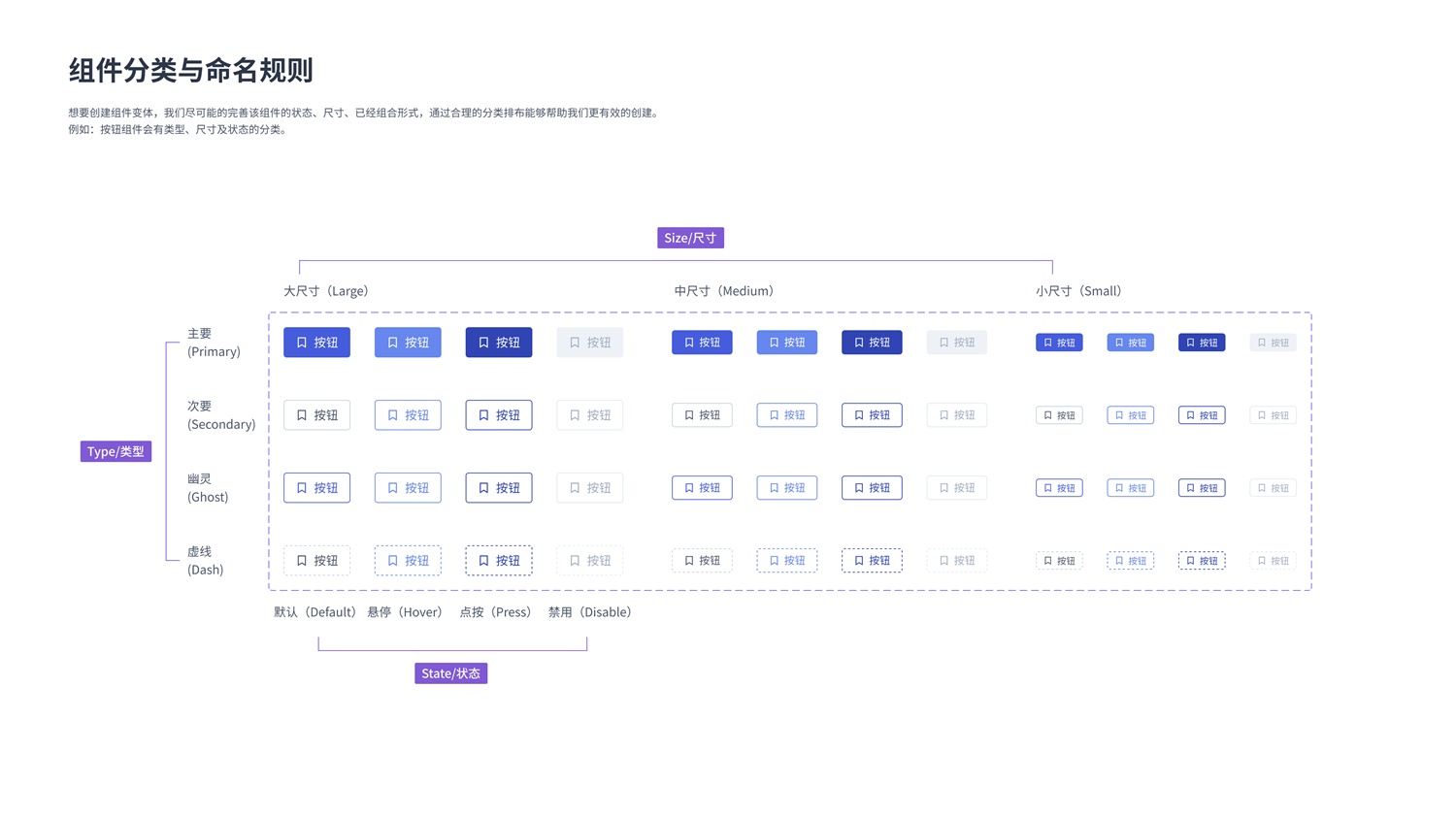Click bookmark icon in medium ghost default button
This screenshot has height=818, width=1456.
[x=689, y=488]
